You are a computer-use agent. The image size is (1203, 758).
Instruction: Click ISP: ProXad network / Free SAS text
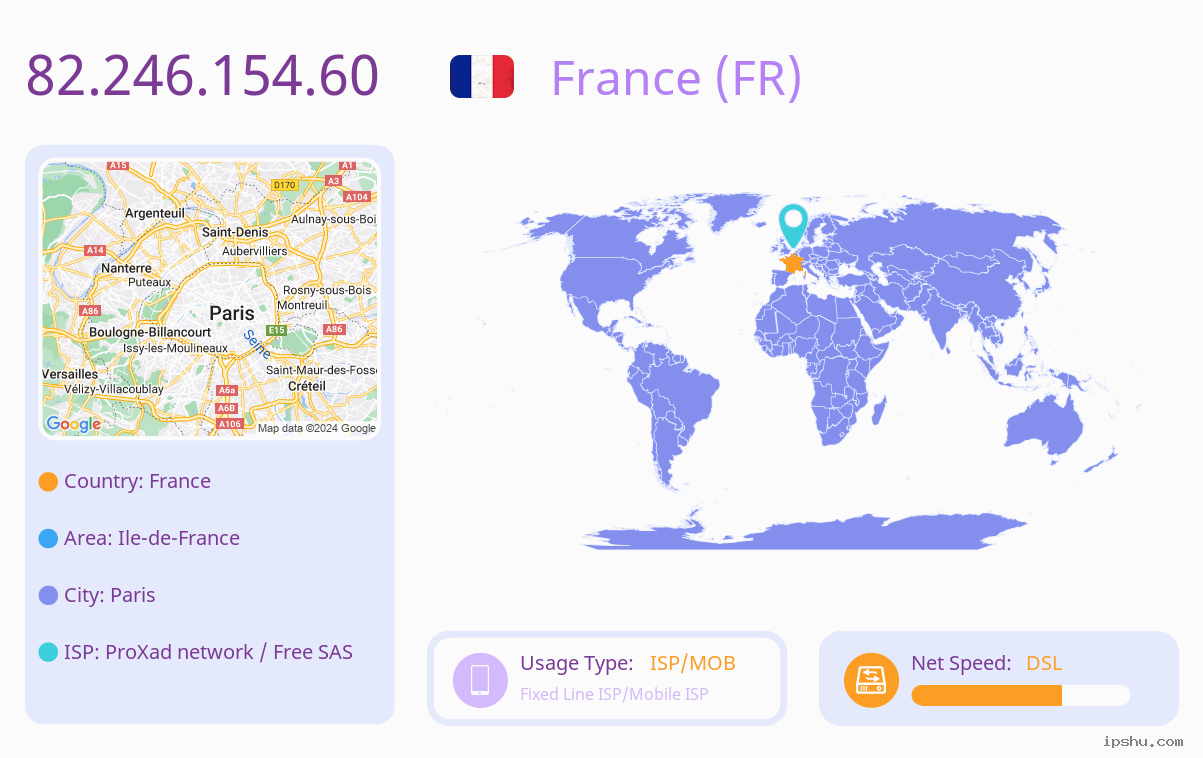208,652
